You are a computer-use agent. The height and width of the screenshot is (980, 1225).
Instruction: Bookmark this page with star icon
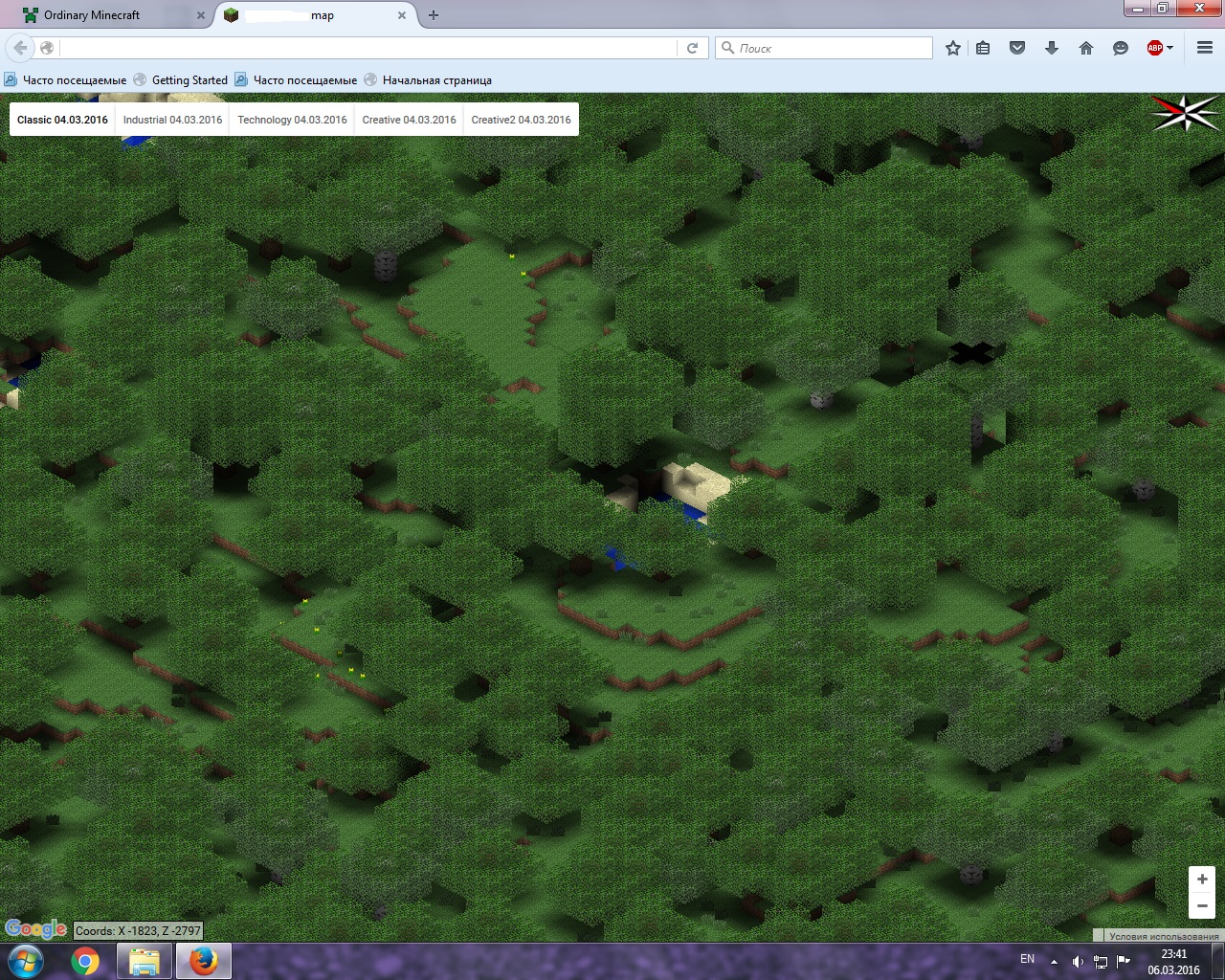tap(953, 48)
